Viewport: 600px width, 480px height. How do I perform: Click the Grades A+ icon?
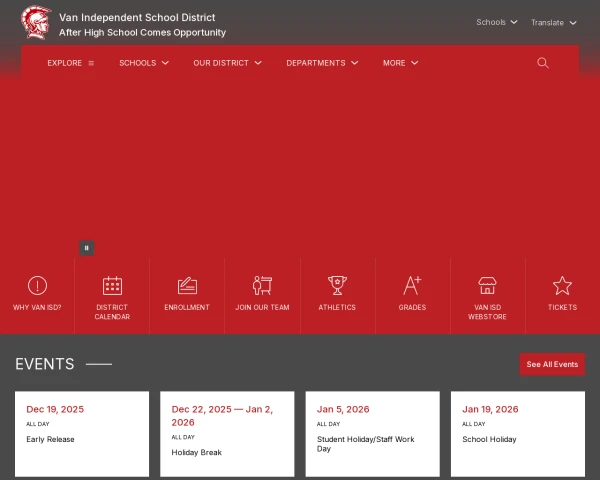click(x=412, y=286)
